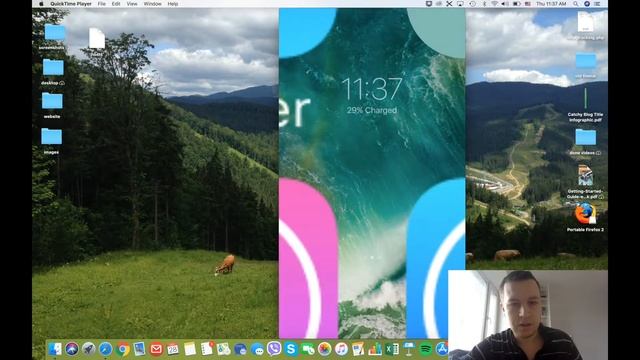
Task: Launch Microsoft Excel from the dock
Action: coord(392,349)
